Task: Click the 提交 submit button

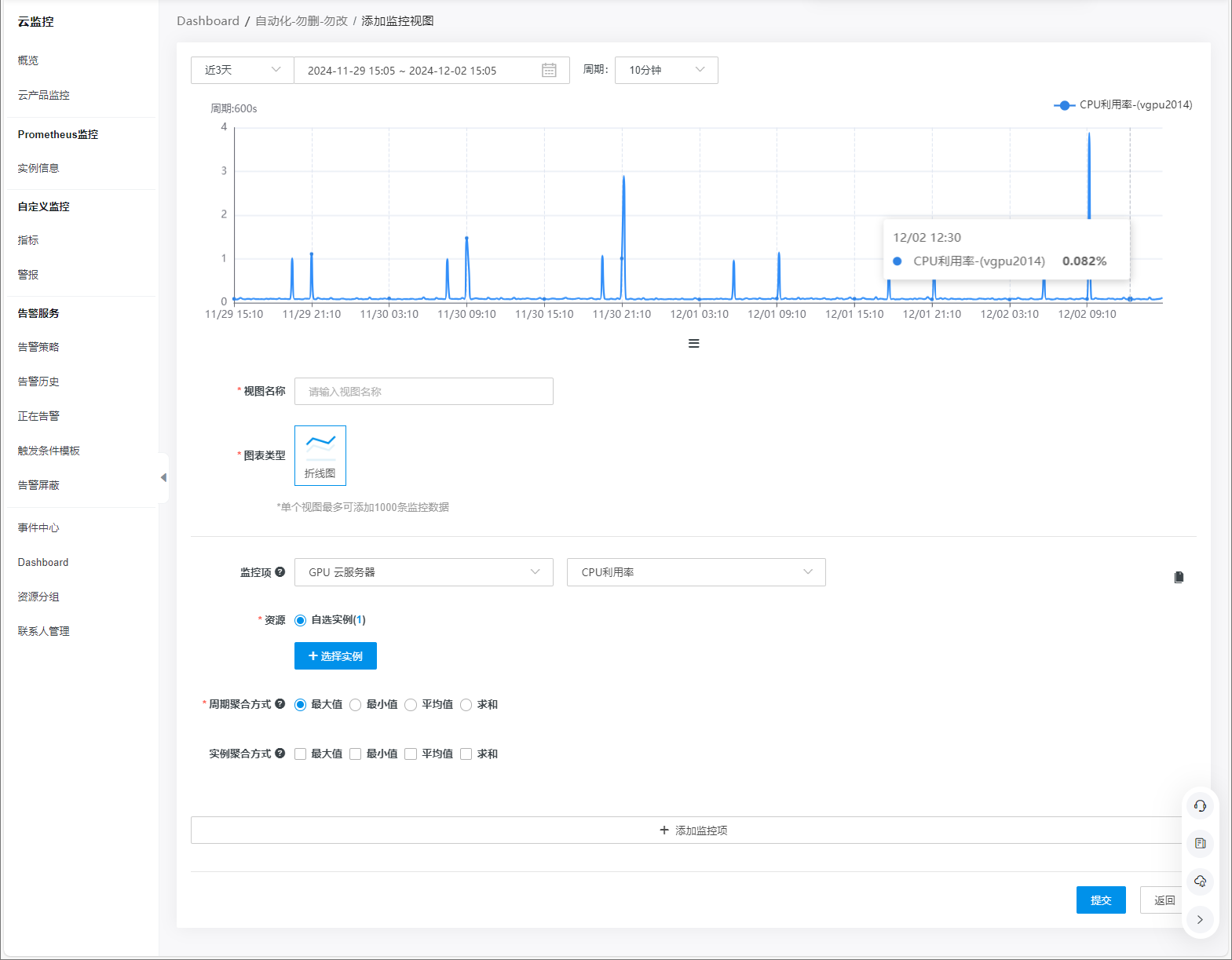Action: coord(1100,900)
